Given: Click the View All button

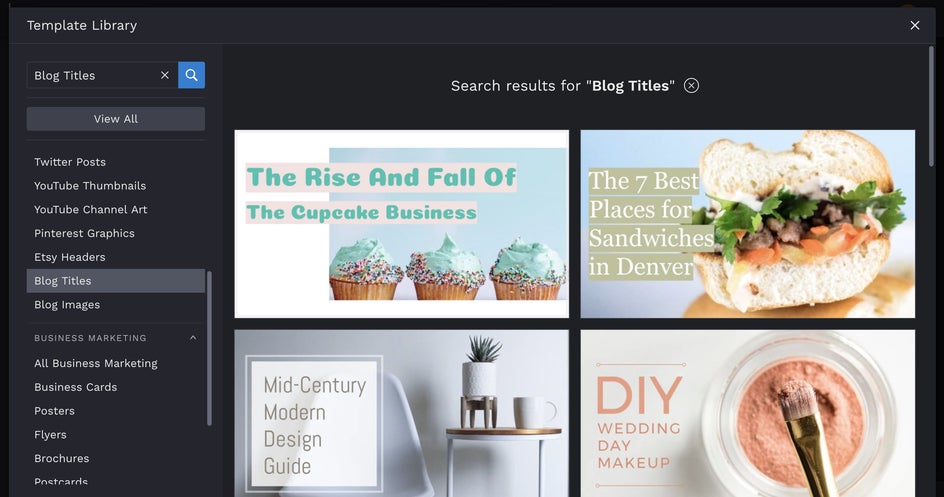Looking at the screenshot, I should 116,119.
